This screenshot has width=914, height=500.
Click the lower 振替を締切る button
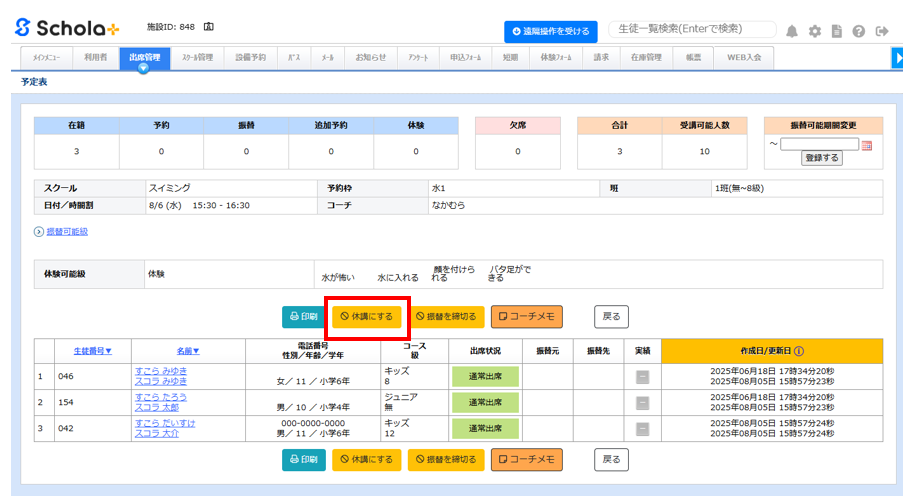[446, 459]
